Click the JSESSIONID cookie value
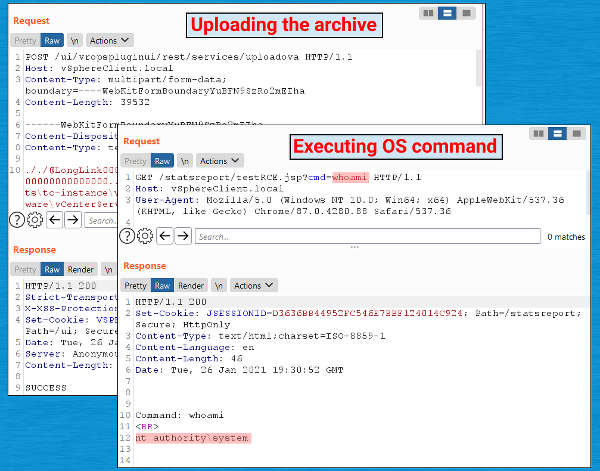The image size is (600, 471). coord(367,313)
